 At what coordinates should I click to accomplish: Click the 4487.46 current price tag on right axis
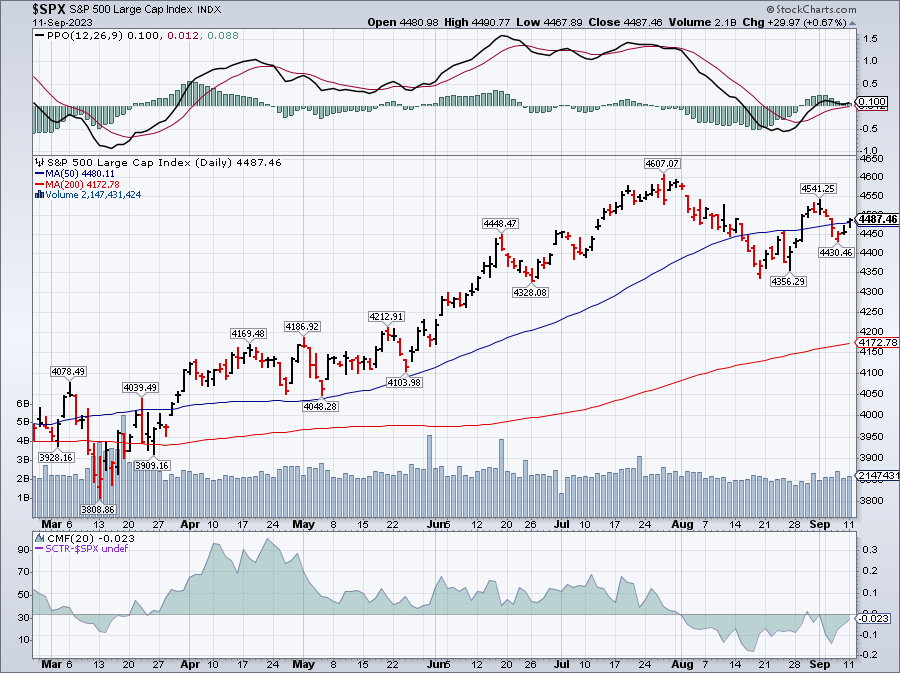click(877, 219)
